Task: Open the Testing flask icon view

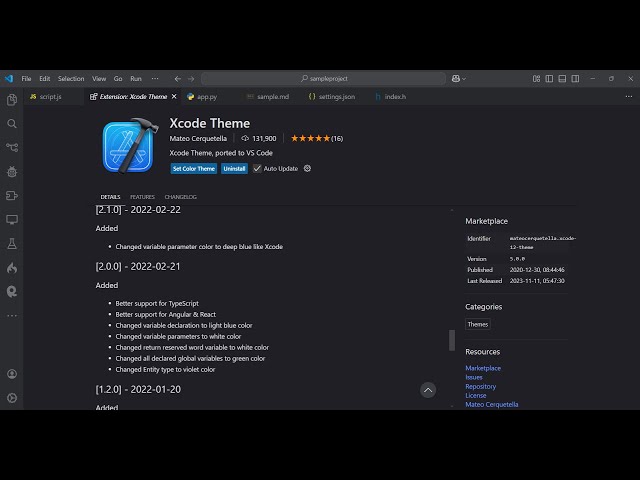Action: point(12,244)
